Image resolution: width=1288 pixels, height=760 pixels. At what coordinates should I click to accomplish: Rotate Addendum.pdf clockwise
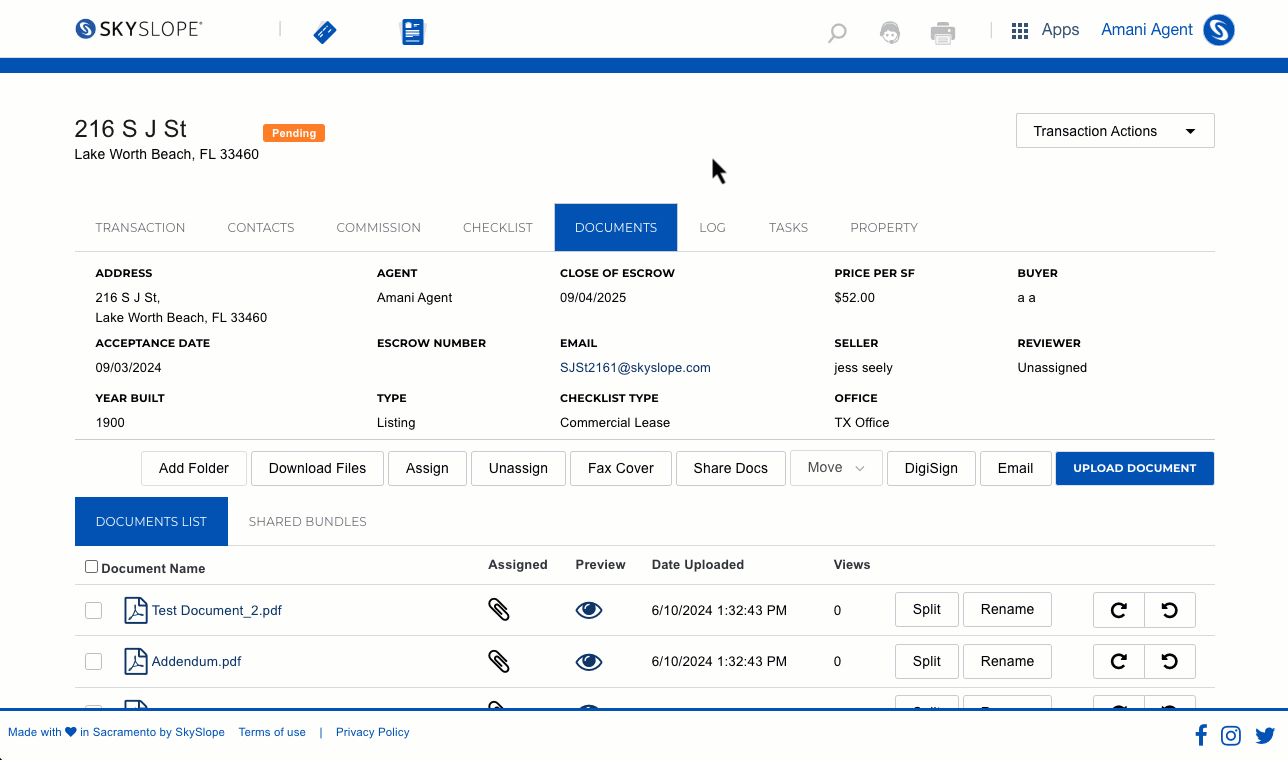[1119, 661]
